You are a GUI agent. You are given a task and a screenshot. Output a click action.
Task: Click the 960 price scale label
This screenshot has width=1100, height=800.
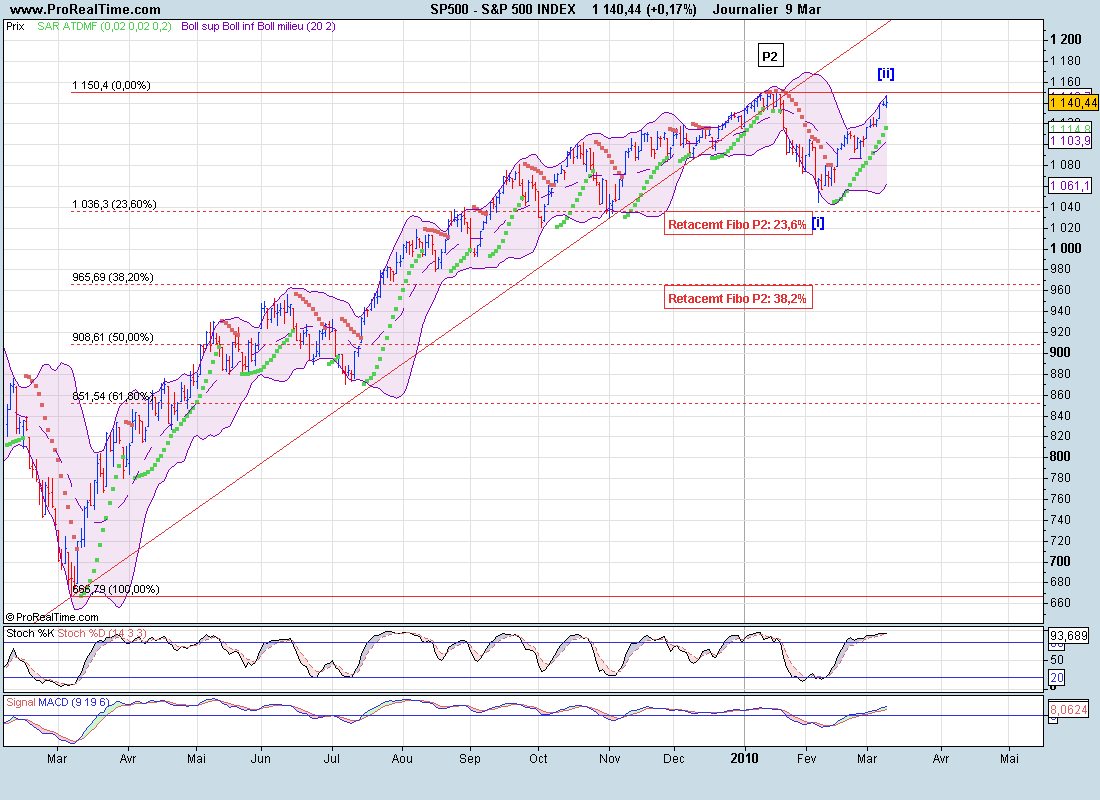point(1060,290)
